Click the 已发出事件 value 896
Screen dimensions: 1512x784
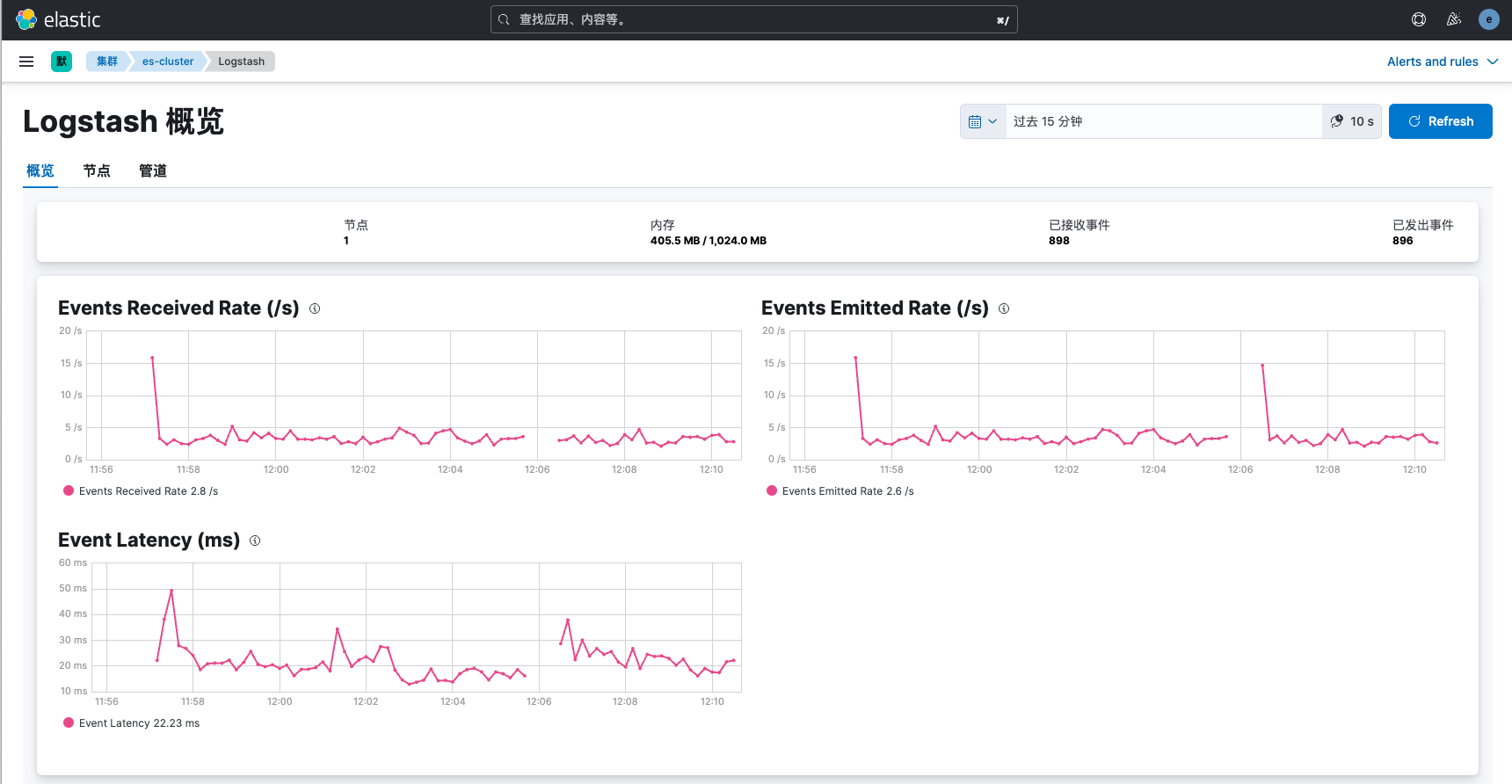[1403, 241]
